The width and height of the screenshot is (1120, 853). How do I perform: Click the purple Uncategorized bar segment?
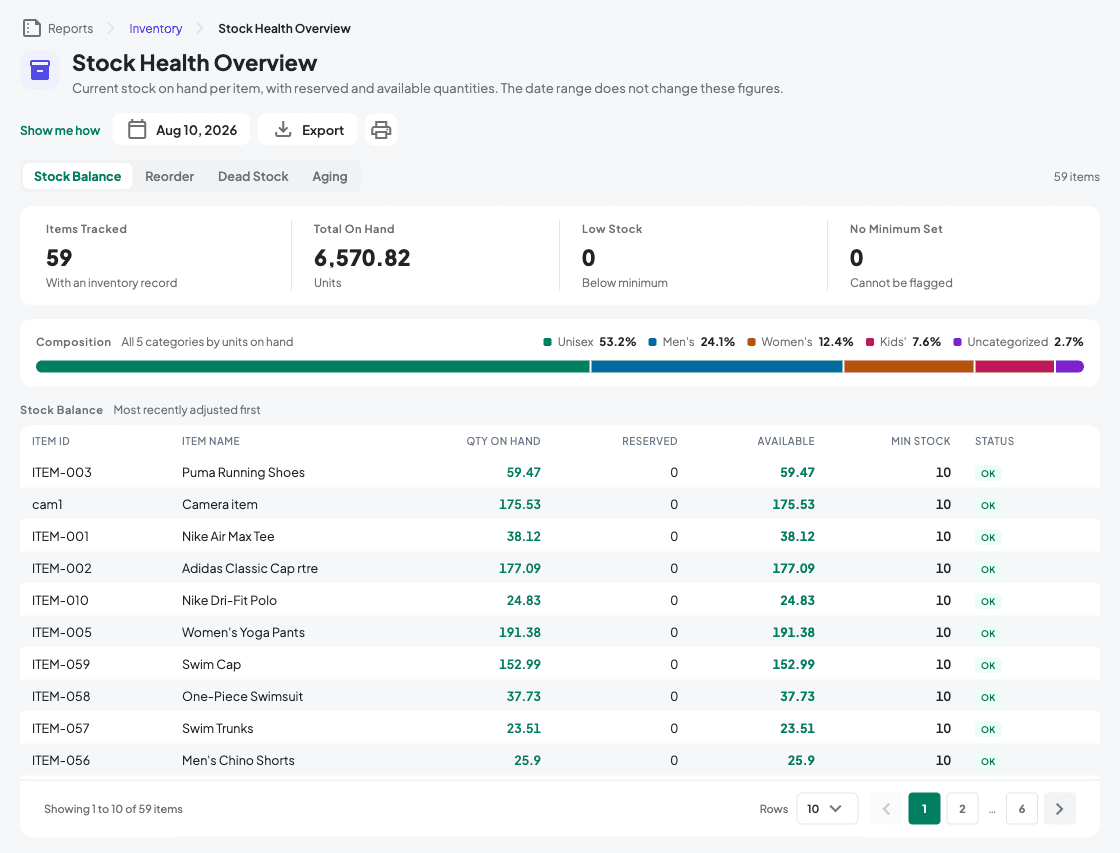tap(1070, 366)
